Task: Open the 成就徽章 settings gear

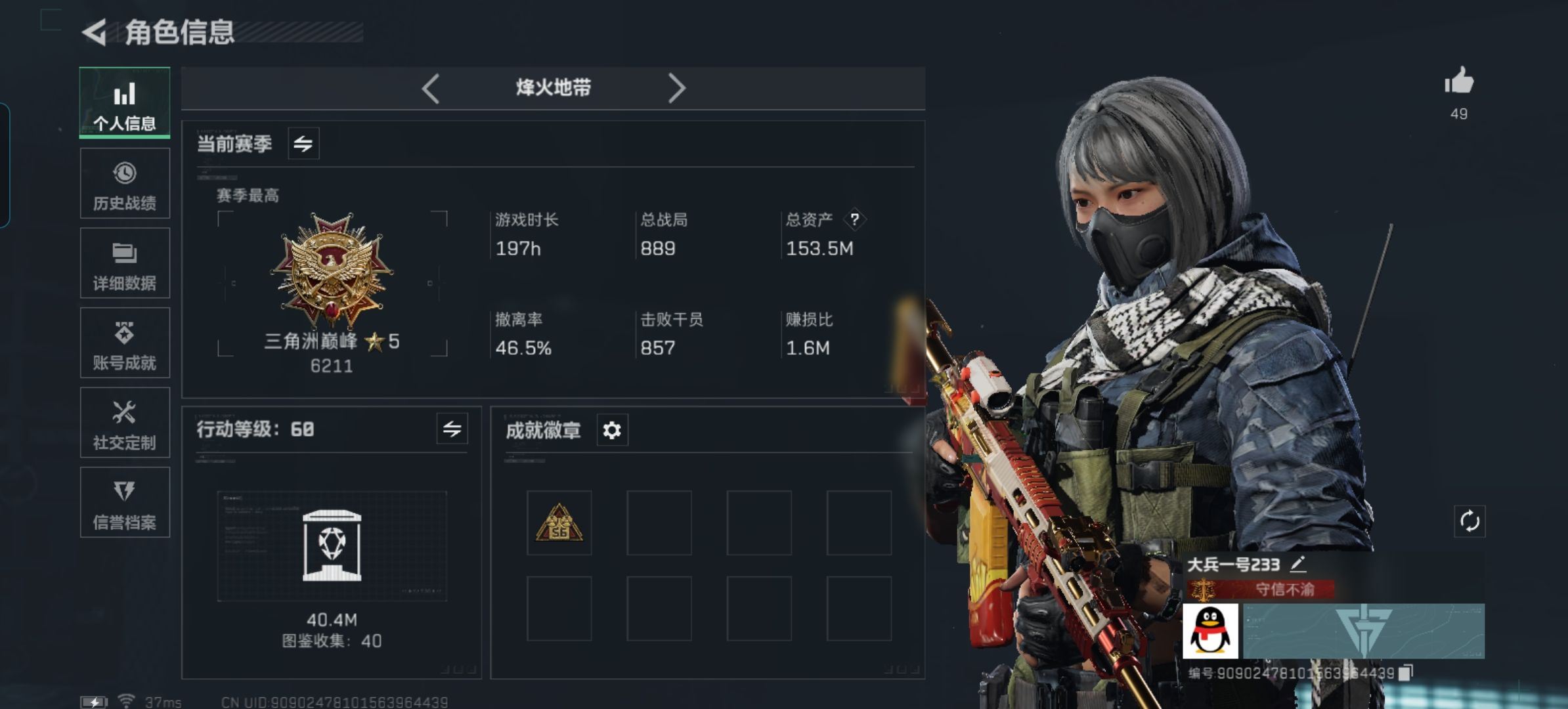Action: click(x=612, y=431)
